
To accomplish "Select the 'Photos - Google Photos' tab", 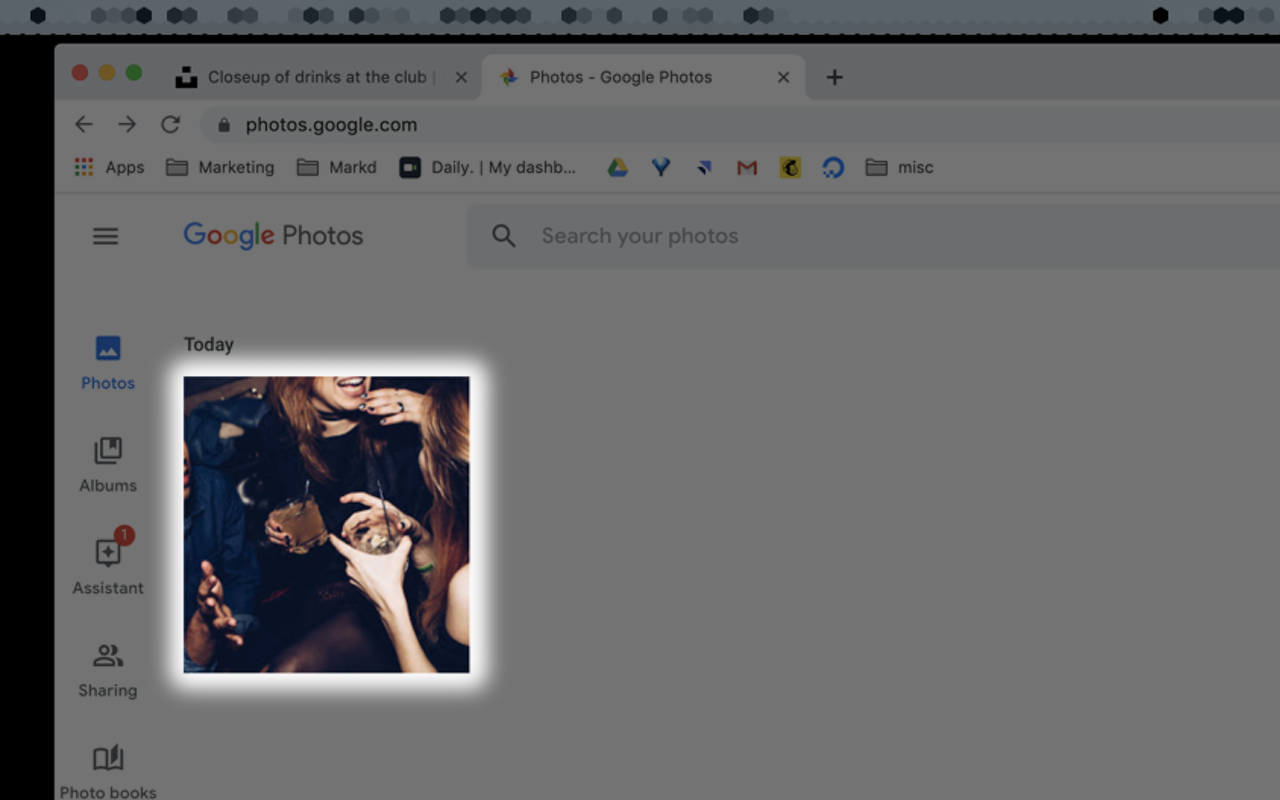I will pyautogui.click(x=634, y=76).
